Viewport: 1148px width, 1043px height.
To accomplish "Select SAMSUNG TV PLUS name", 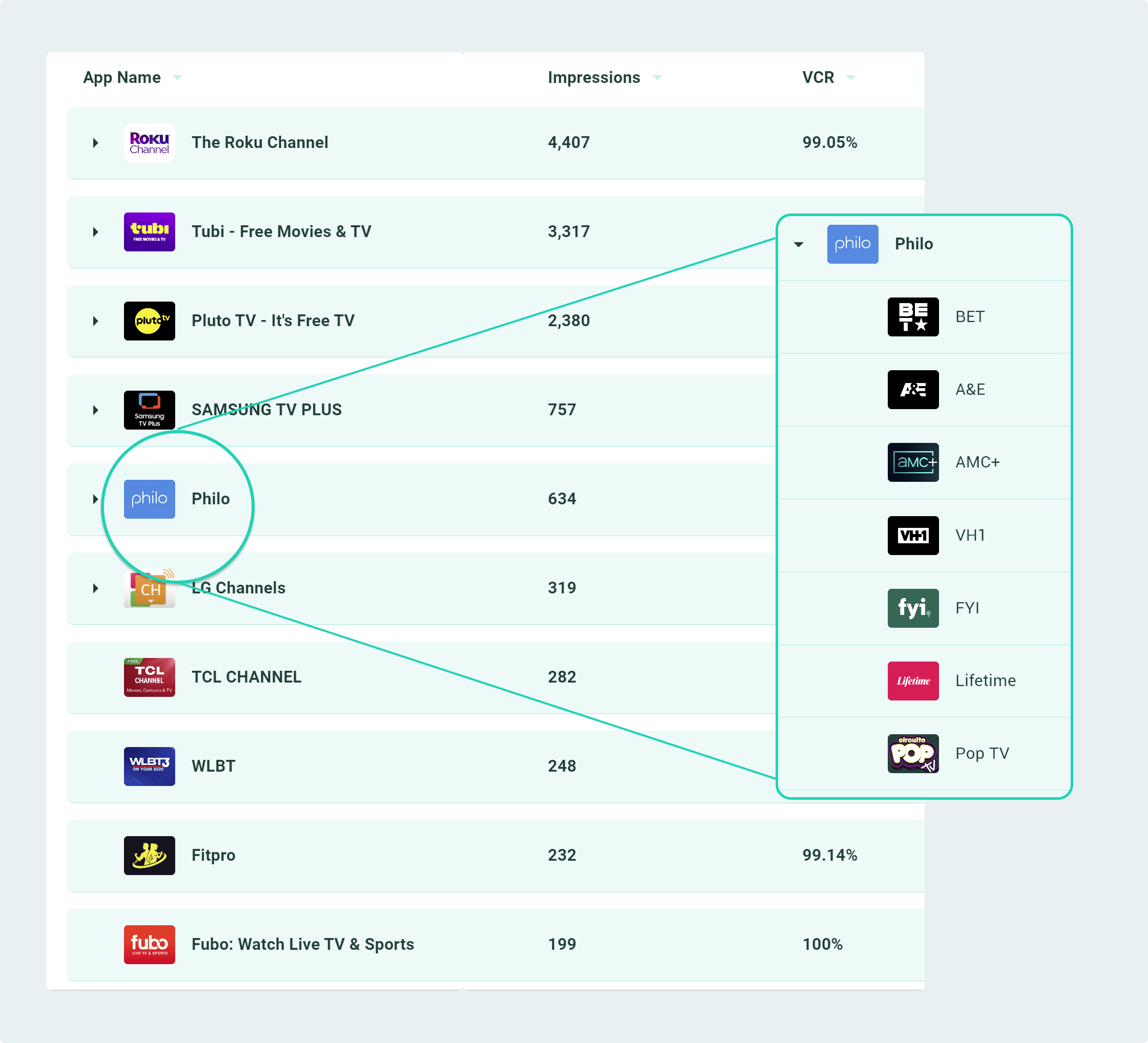I will click(x=266, y=410).
